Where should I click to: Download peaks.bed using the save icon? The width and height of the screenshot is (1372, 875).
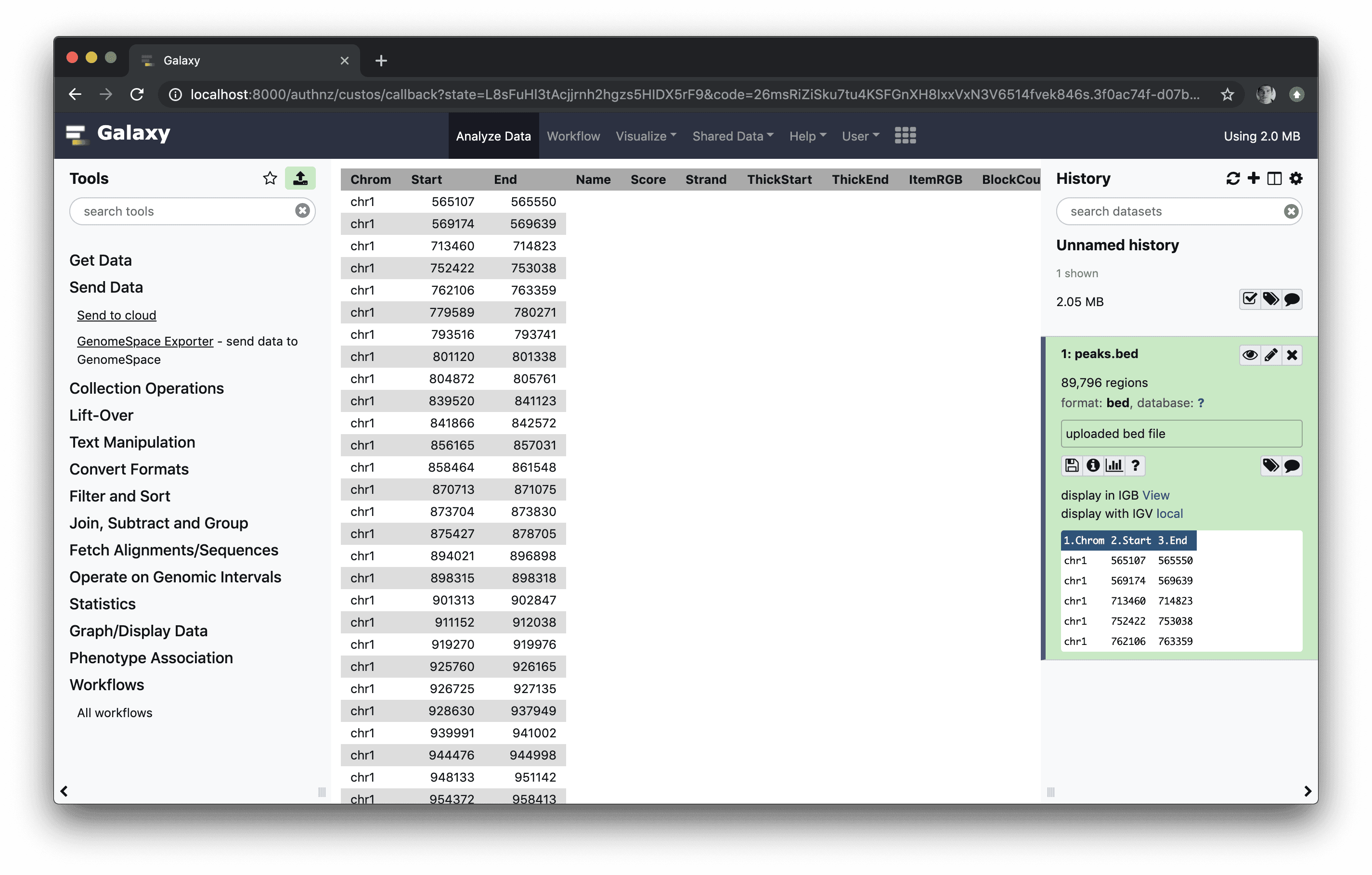pyautogui.click(x=1072, y=465)
